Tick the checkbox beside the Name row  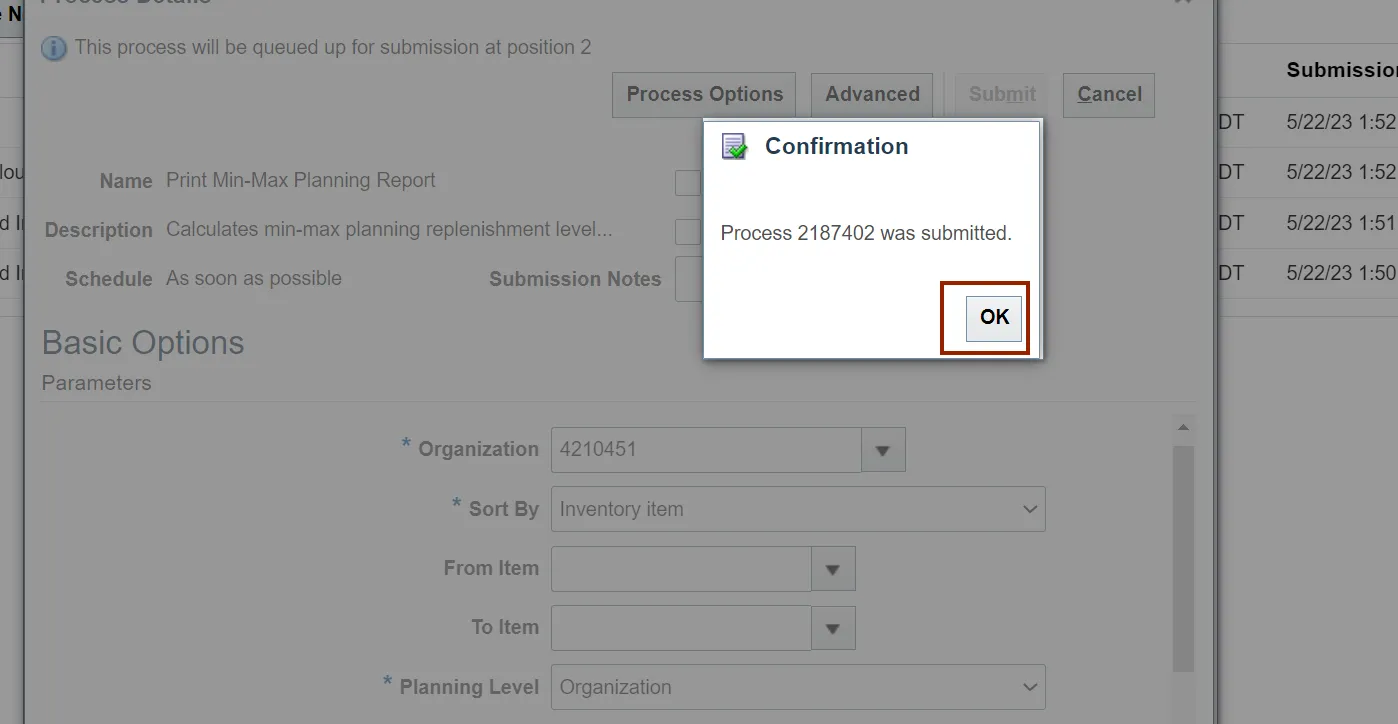point(688,182)
